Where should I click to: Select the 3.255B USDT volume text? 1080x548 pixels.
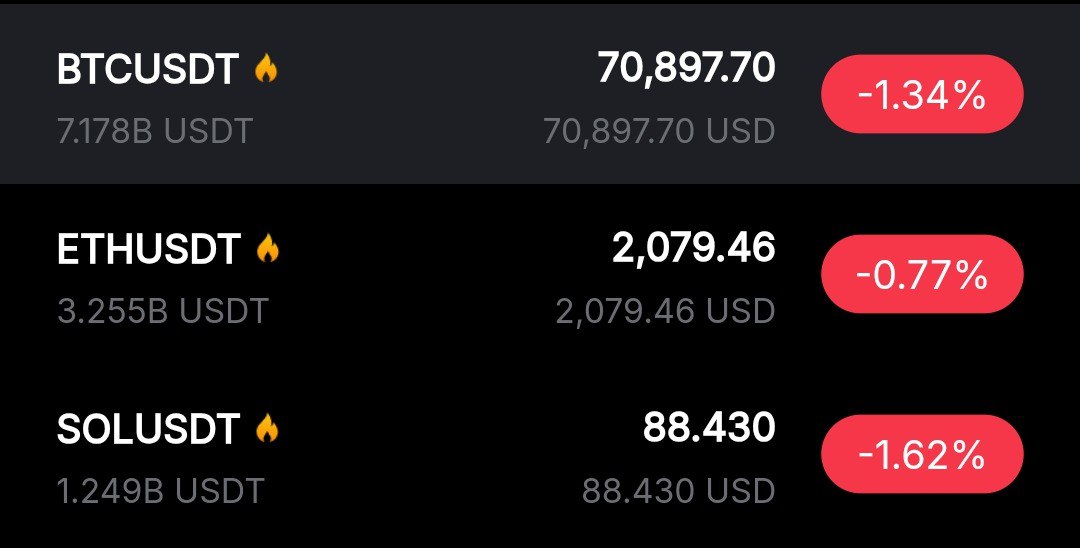coord(163,311)
